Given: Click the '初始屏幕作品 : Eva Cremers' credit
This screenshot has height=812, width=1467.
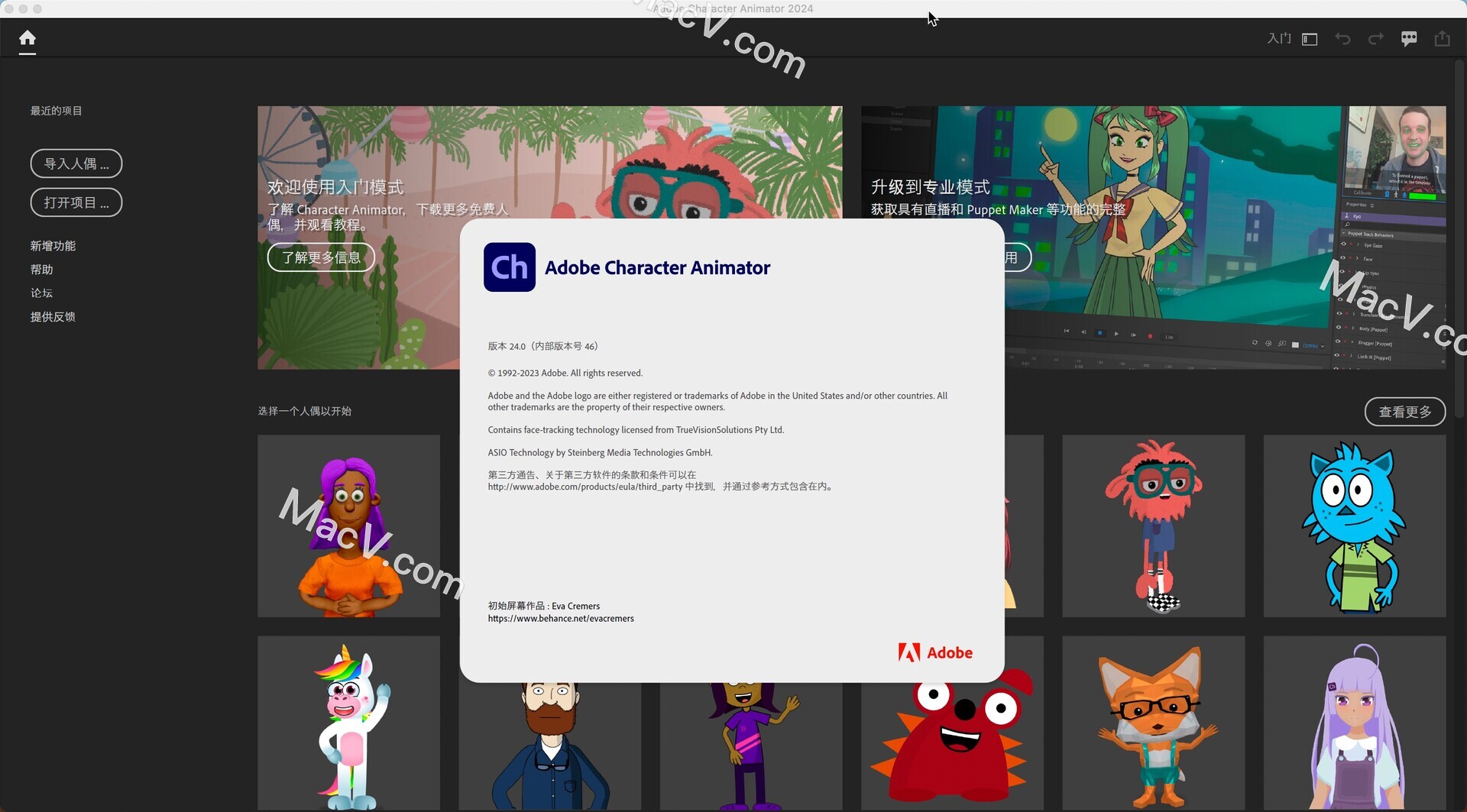Looking at the screenshot, I should [x=544, y=606].
